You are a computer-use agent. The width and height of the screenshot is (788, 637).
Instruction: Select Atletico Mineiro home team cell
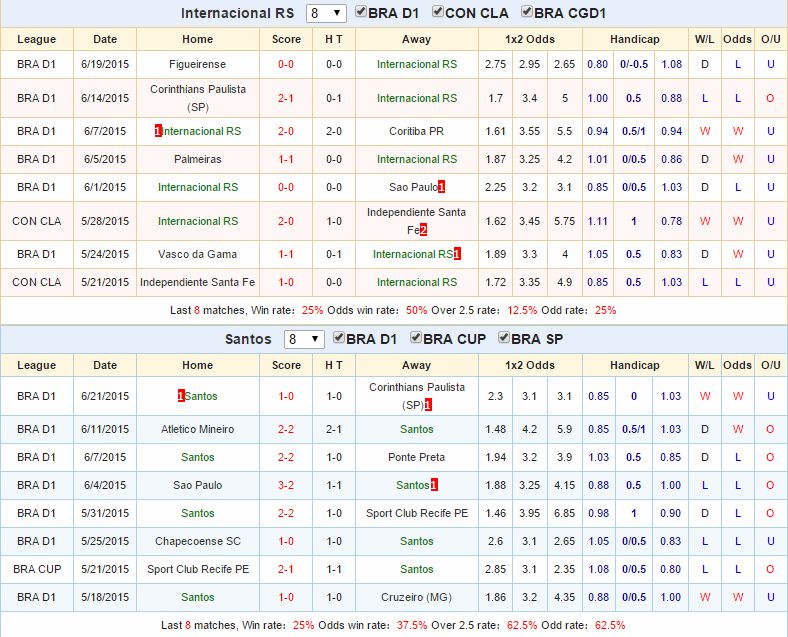198,430
